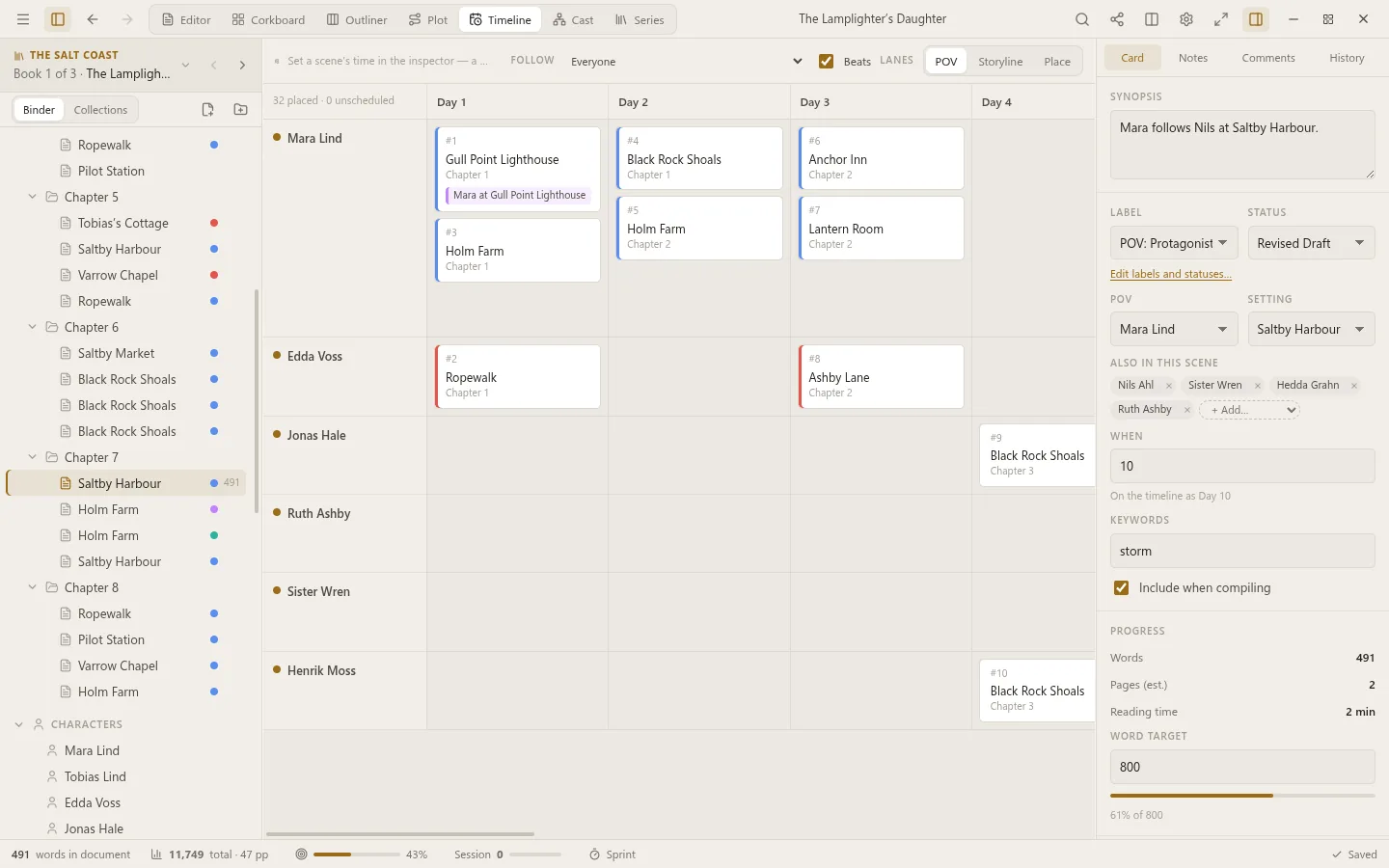Remove Hedda Grahn from the scene

(x=1354, y=386)
